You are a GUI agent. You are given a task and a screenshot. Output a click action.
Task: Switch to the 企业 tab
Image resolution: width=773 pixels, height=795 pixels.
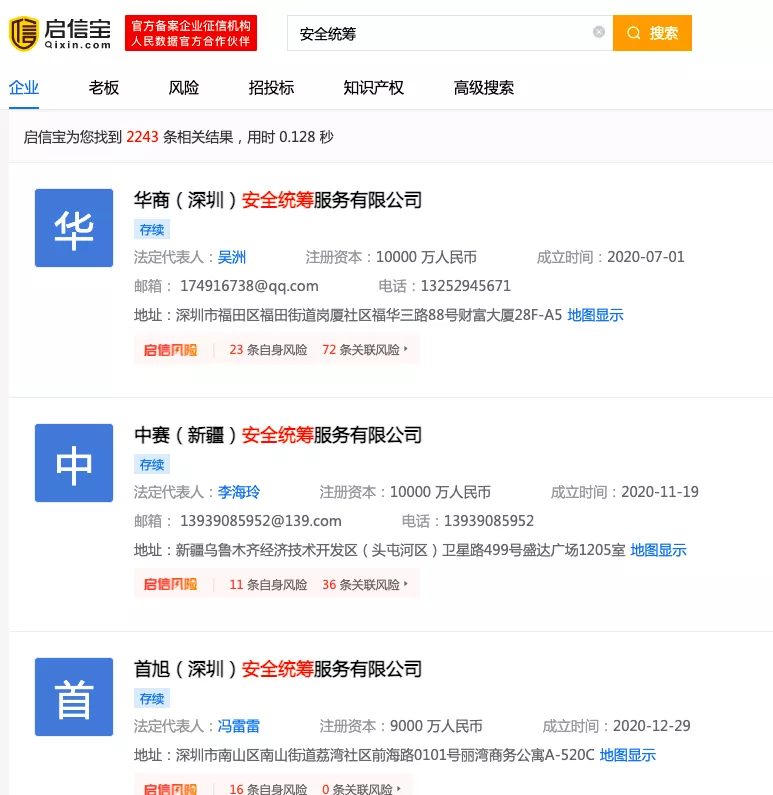pyautogui.click(x=24, y=88)
